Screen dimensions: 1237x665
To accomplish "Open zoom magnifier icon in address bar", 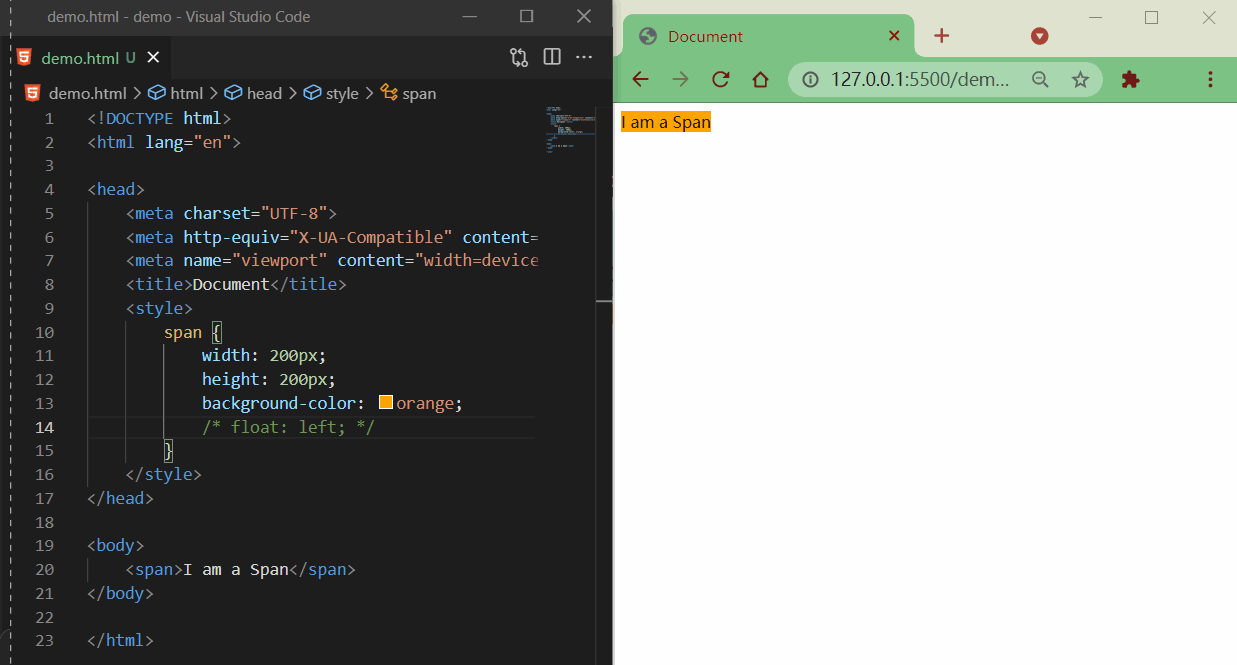I will pos(1040,79).
